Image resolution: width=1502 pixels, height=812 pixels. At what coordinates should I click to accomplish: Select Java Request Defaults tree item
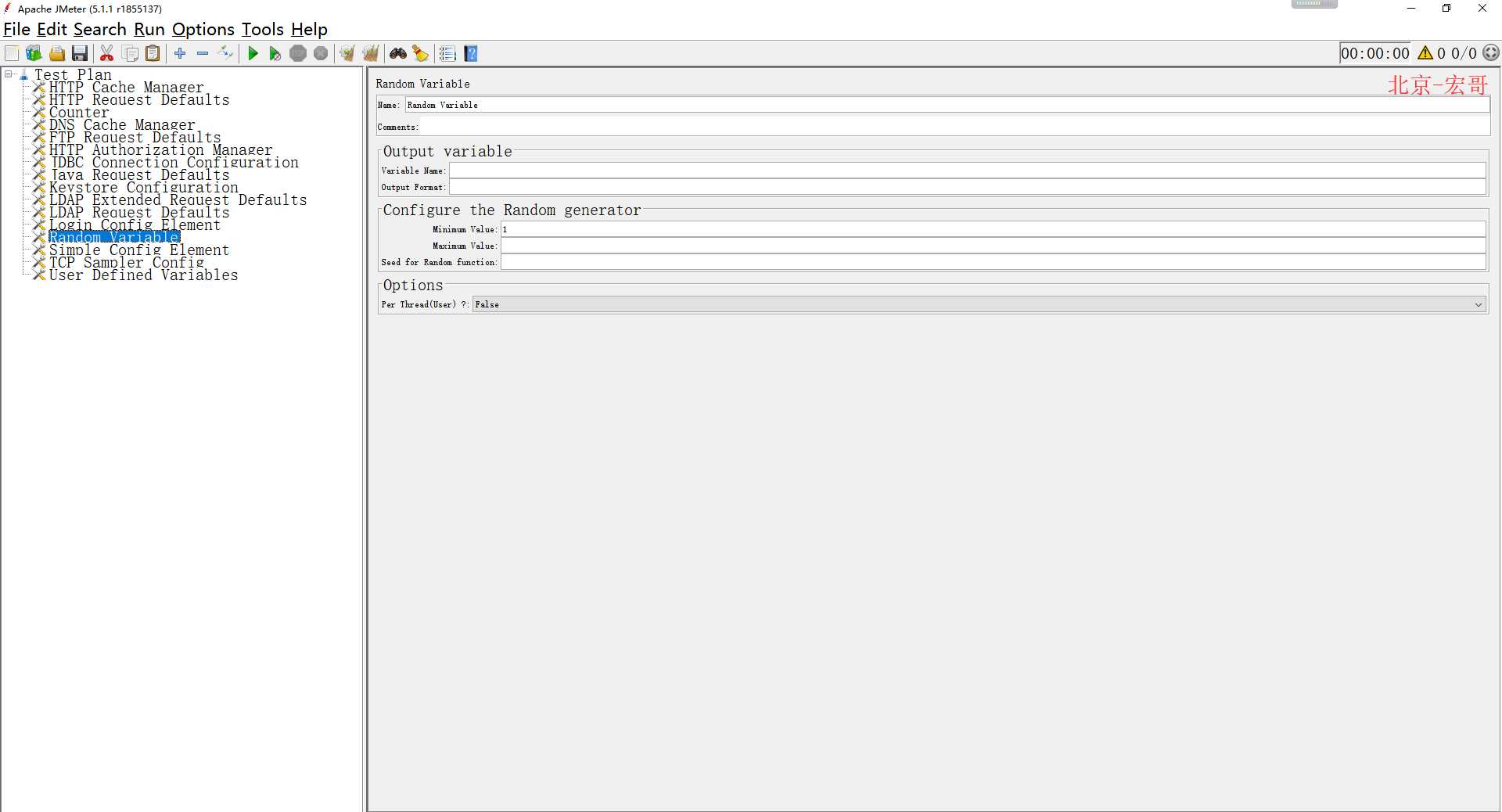139,175
